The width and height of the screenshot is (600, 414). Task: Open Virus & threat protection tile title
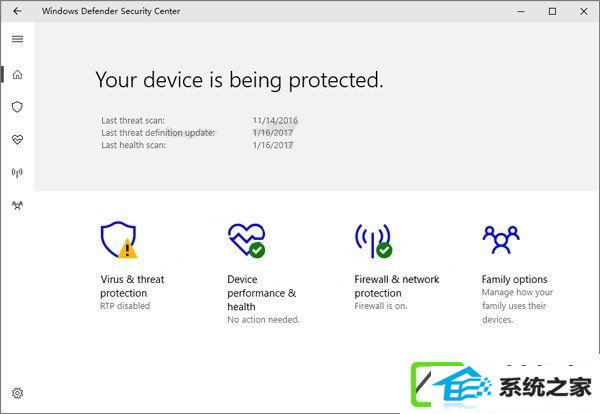point(132,286)
